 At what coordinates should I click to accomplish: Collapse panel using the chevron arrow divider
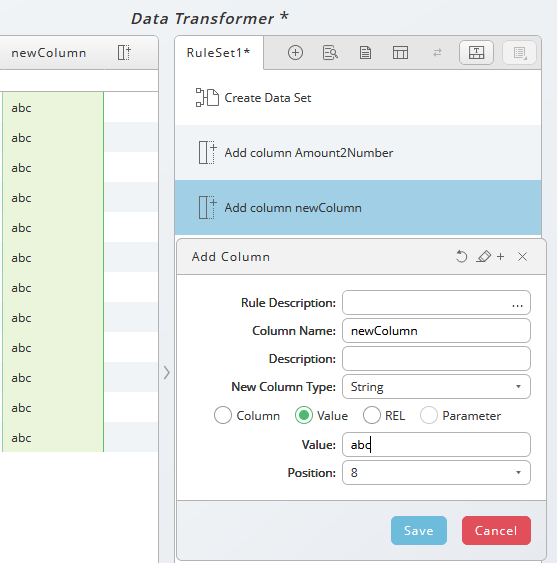click(x=166, y=373)
